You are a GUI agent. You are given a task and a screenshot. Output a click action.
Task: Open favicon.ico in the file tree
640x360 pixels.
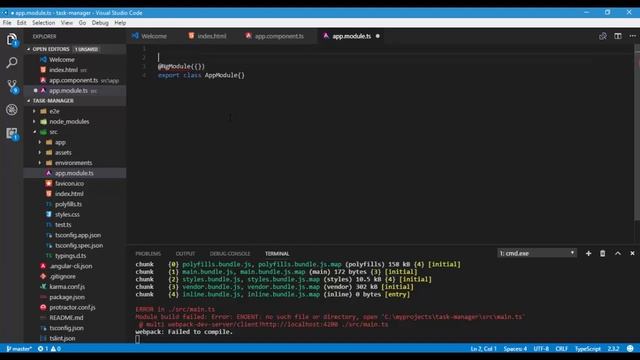(69, 184)
